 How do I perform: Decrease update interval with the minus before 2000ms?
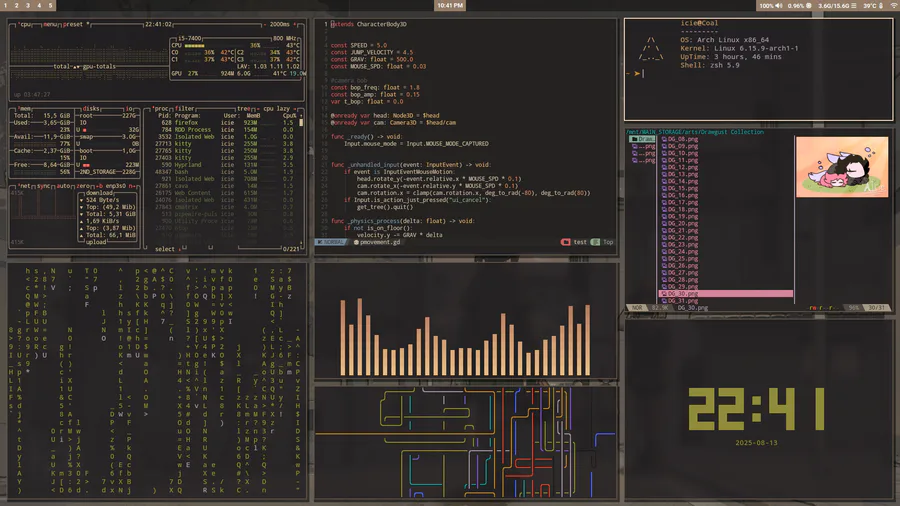(x=264, y=24)
